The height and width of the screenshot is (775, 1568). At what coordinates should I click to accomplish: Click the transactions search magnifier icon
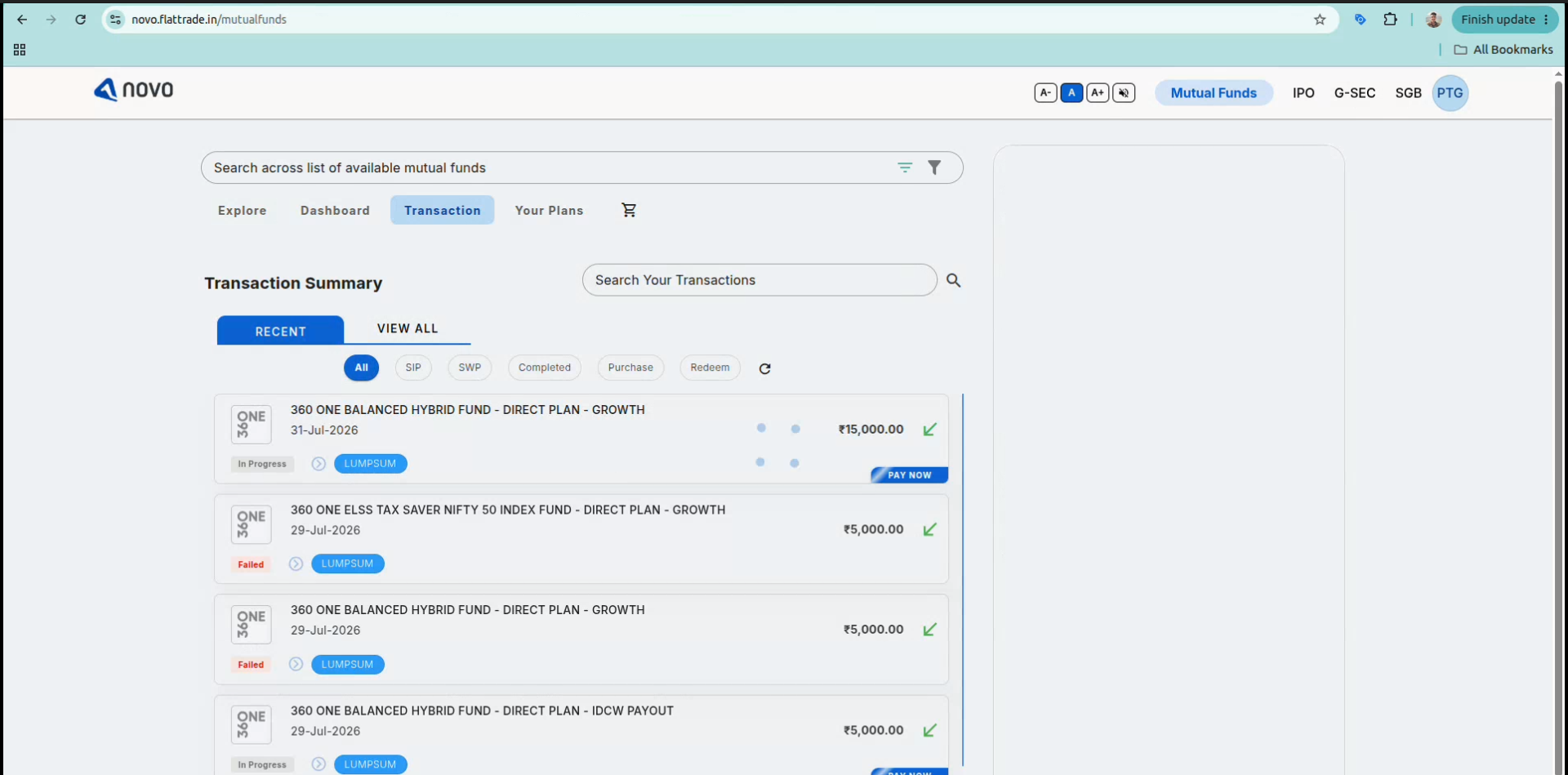953,280
